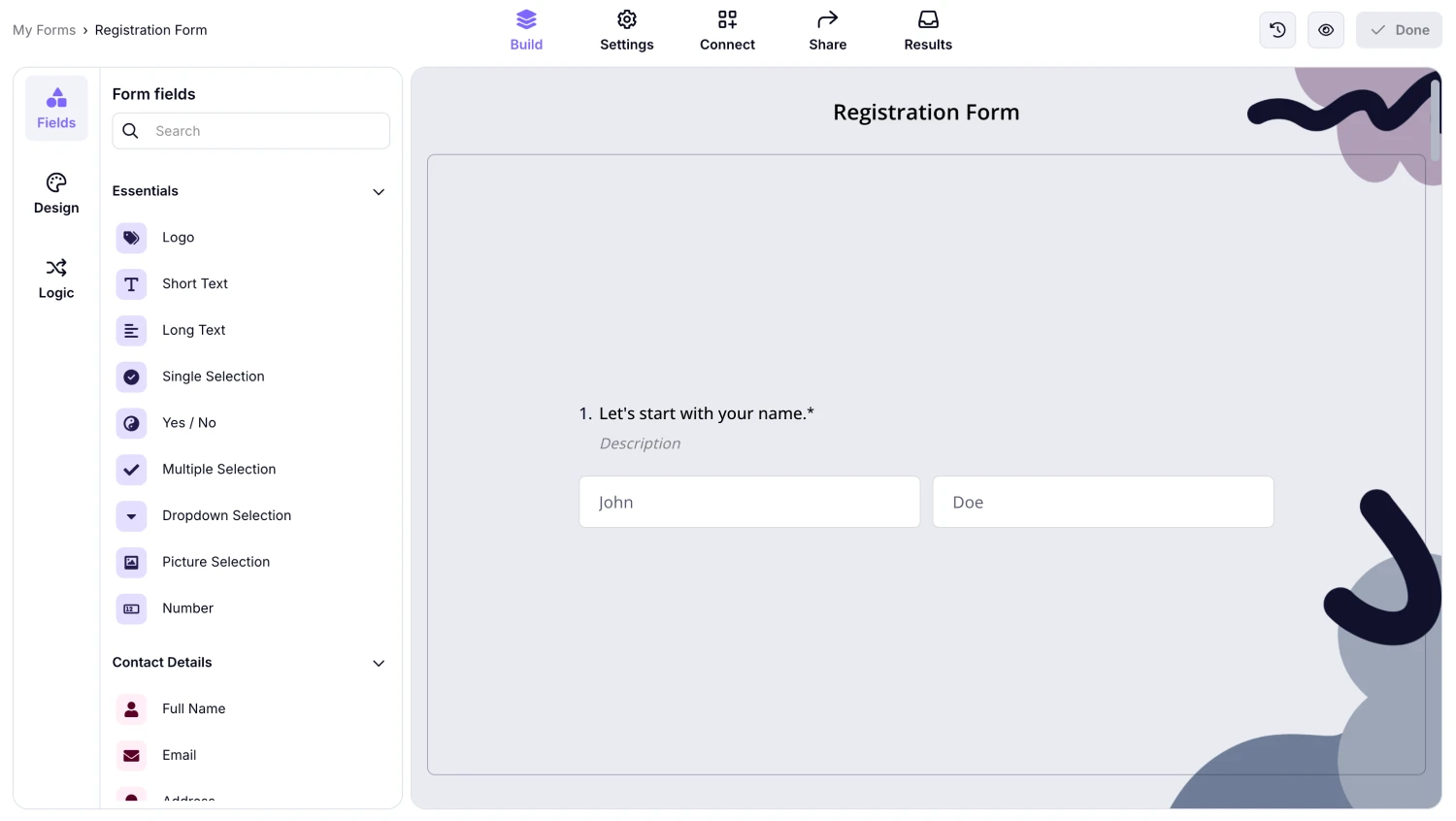Screen dimensions: 1456x821
Task: Open the Results tab
Action: [927, 30]
